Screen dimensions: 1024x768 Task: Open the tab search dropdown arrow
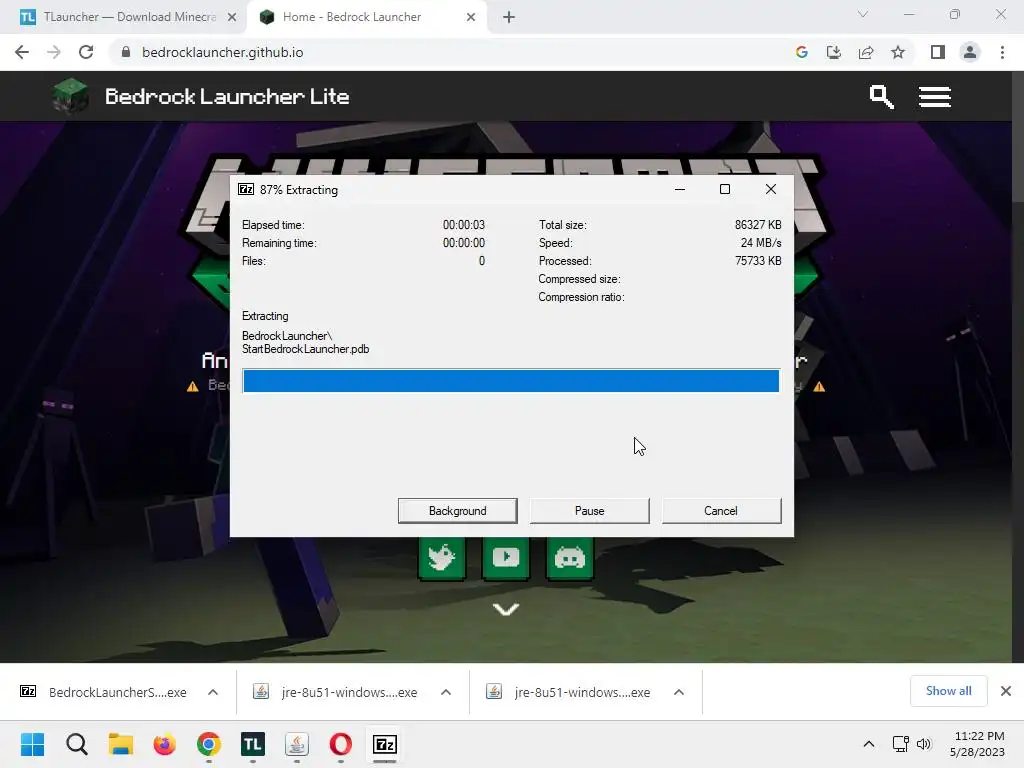863,14
